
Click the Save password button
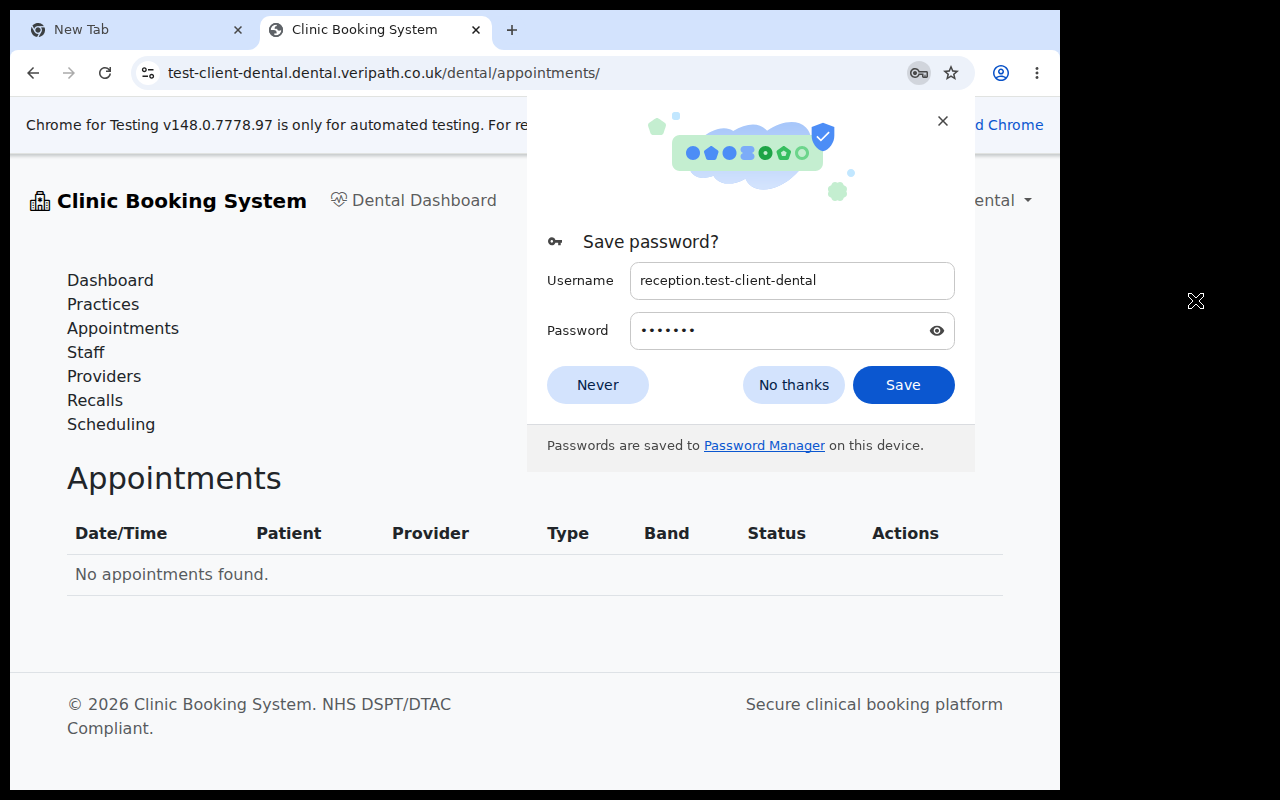tap(904, 385)
